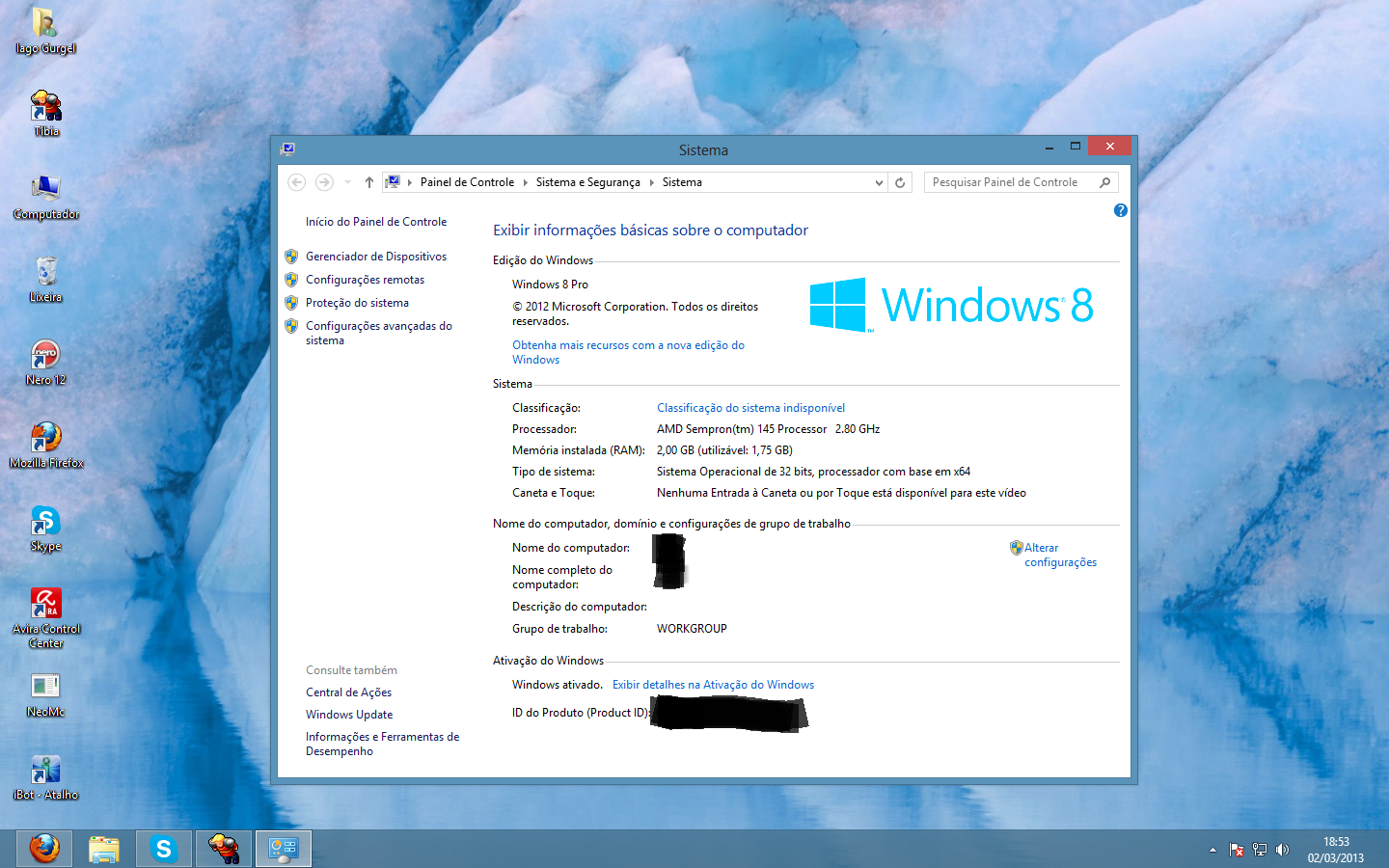Click the AMD Sempron(tm) 145 Processor text
The image size is (1389, 868).
click(742, 429)
